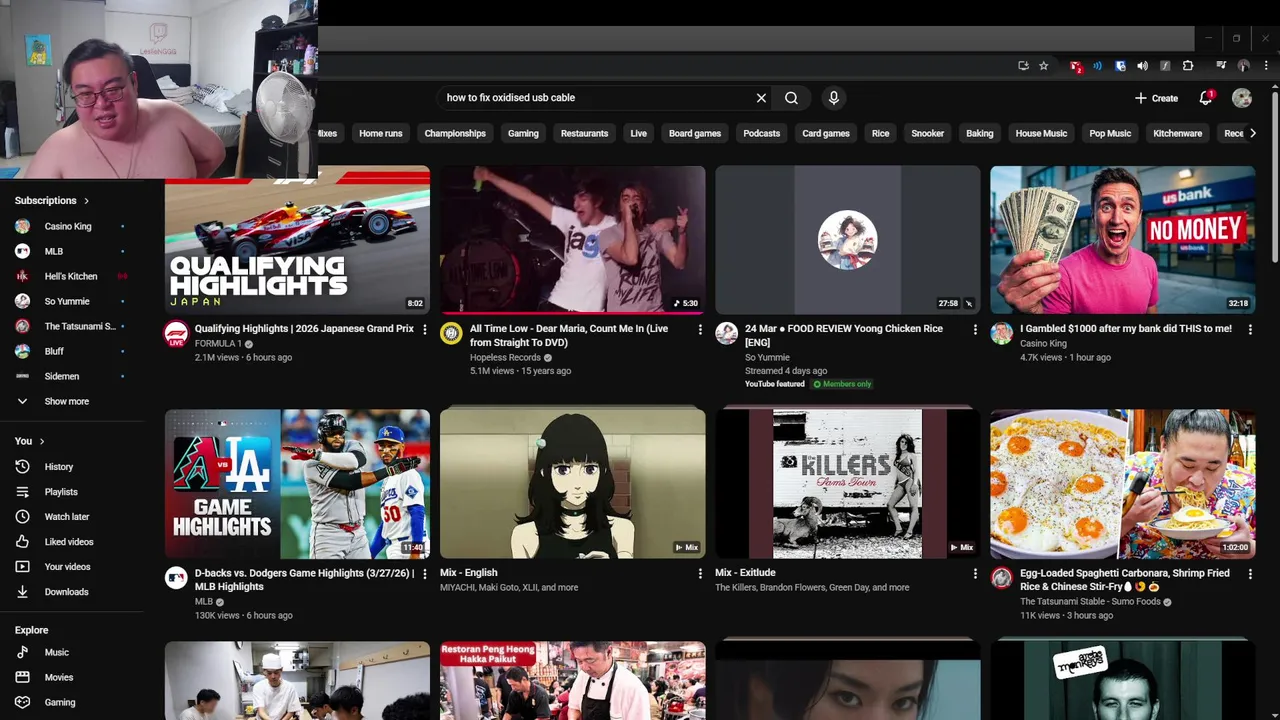The height and width of the screenshot is (720, 1280).
Task: Open the account avatar menu
Action: click(x=1242, y=98)
